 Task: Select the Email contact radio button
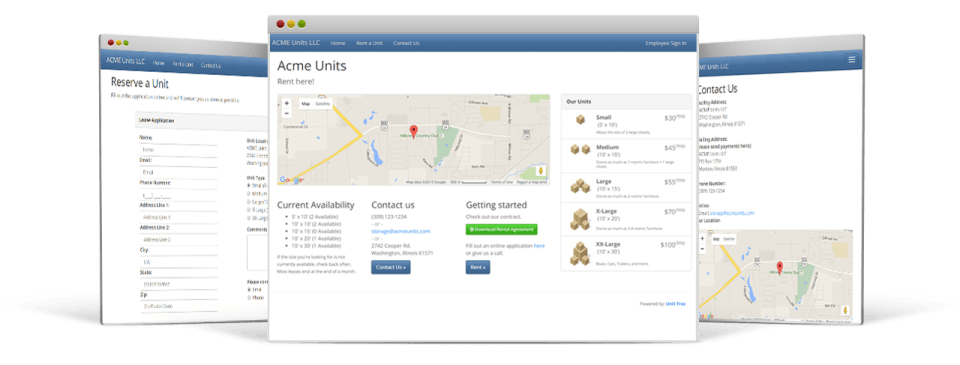click(248, 288)
